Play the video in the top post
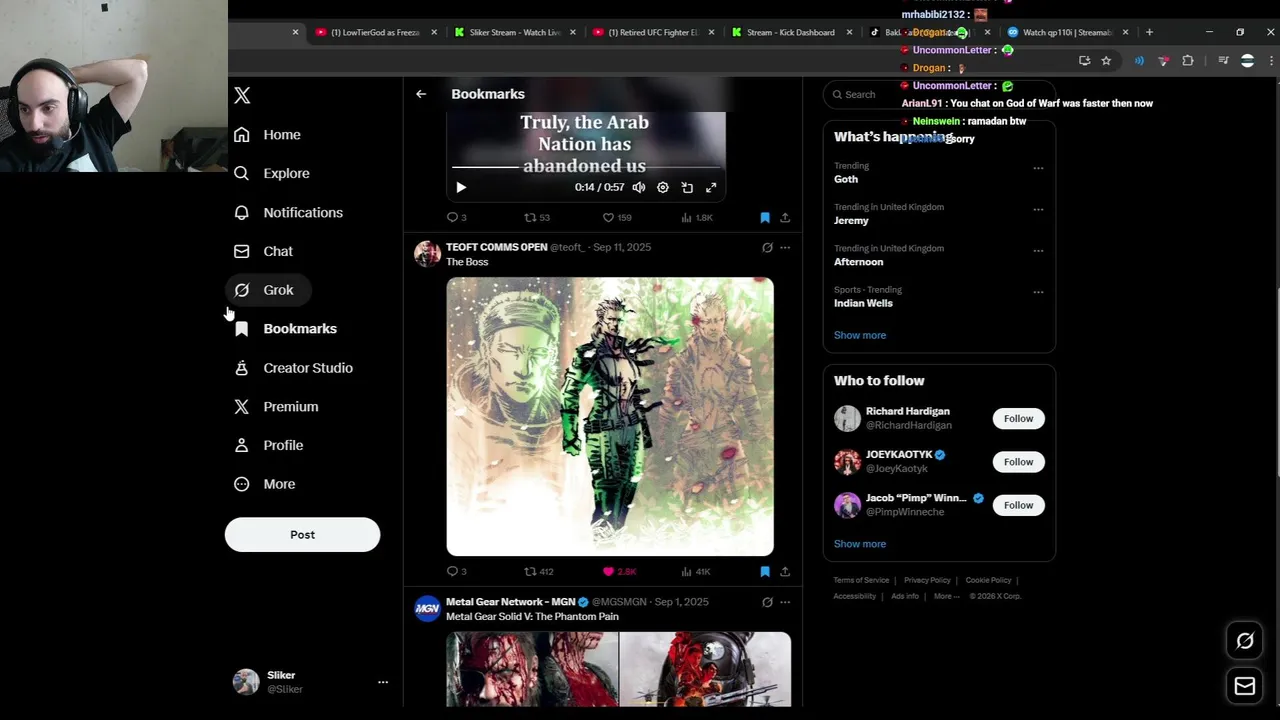1280x720 pixels. pos(461,187)
